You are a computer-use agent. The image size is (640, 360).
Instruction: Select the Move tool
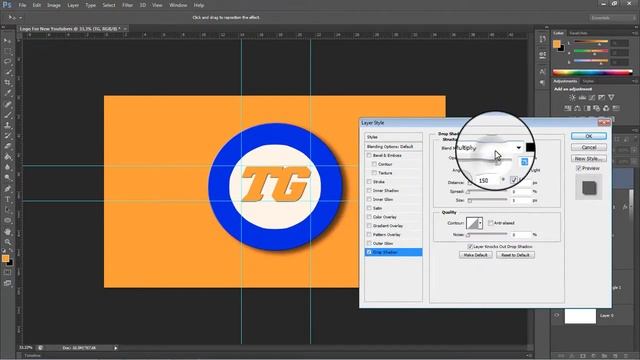pos(7,41)
